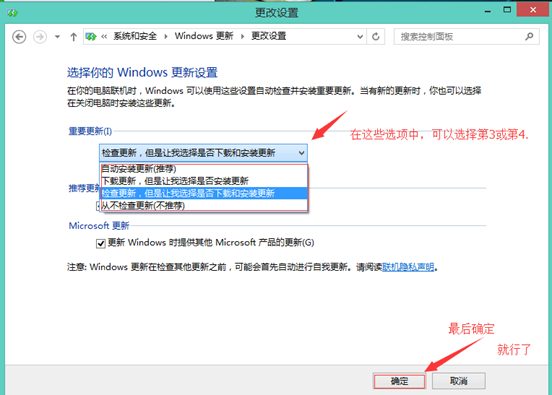
Task: Click the 重要更新(I) section label
Action: click(x=90, y=131)
